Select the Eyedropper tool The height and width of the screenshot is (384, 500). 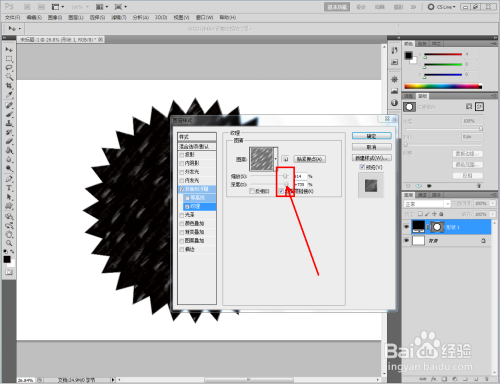pyautogui.click(x=9, y=95)
